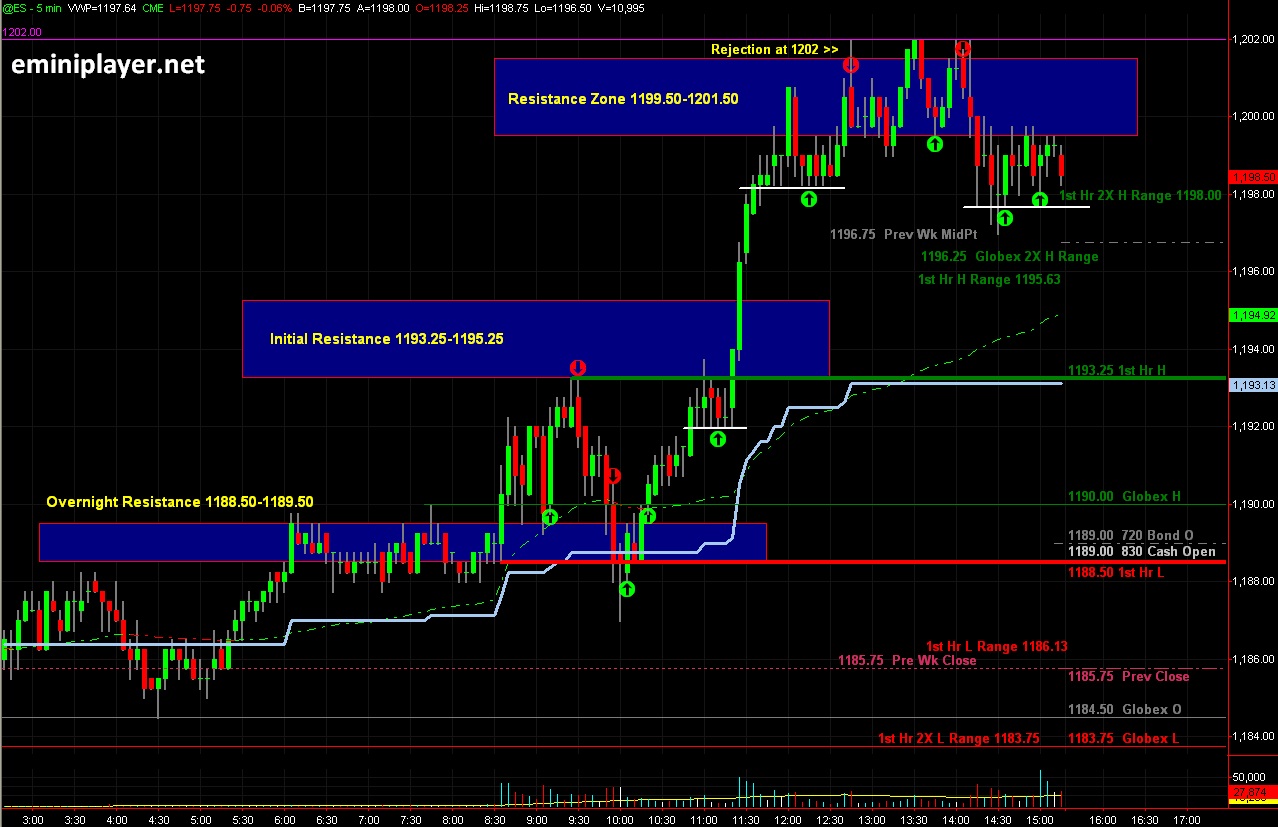Image resolution: width=1278 pixels, height=827 pixels.
Task: Click '1184.50 Globex O' label
Action: click(1124, 709)
